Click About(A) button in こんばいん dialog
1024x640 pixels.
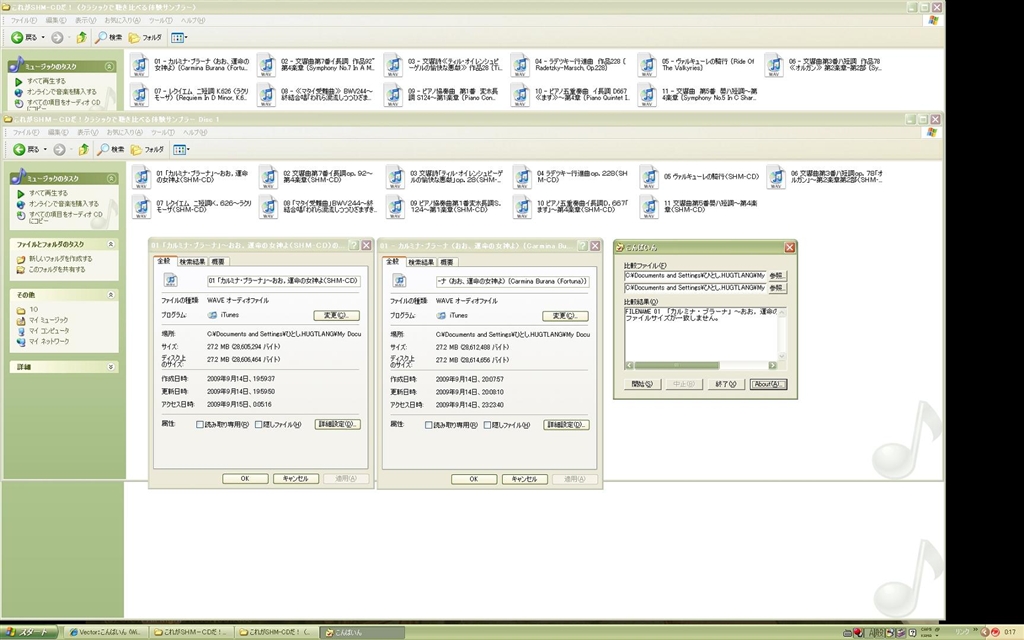click(x=768, y=384)
